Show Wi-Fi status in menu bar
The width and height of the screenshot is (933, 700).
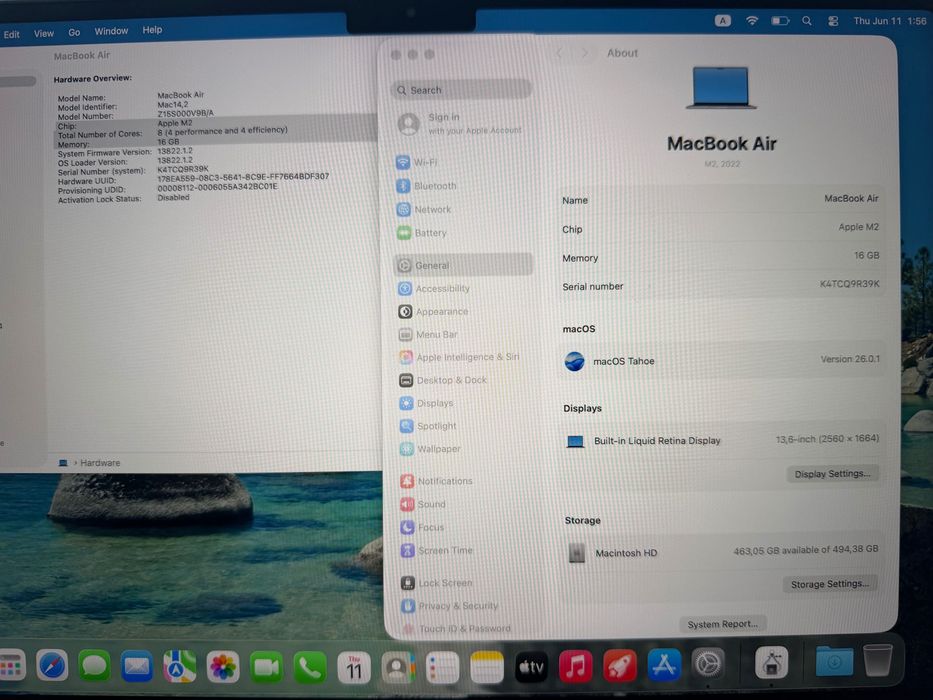click(x=752, y=21)
